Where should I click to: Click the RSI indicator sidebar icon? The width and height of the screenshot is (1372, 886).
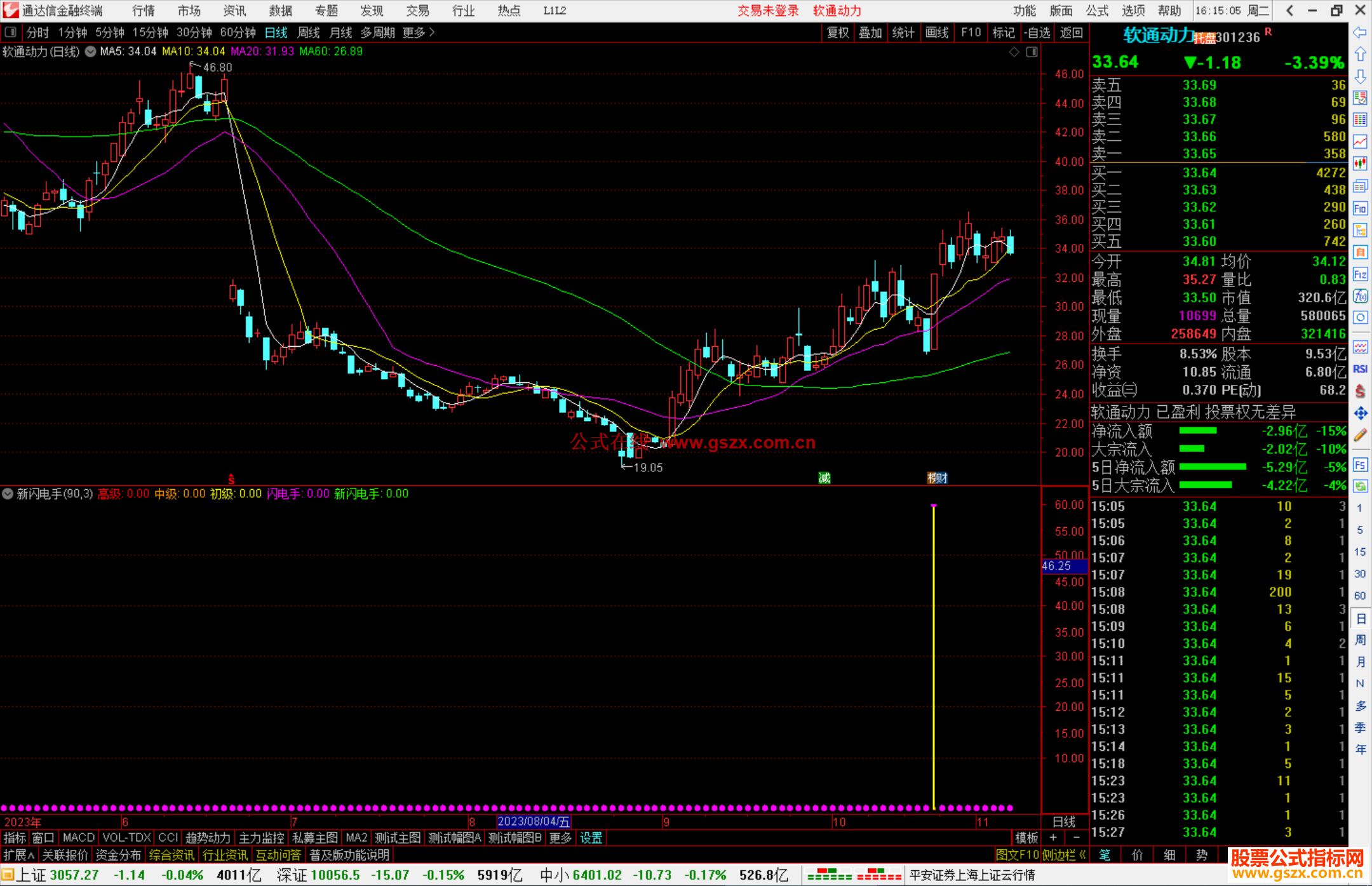pyautogui.click(x=1360, y=369)
